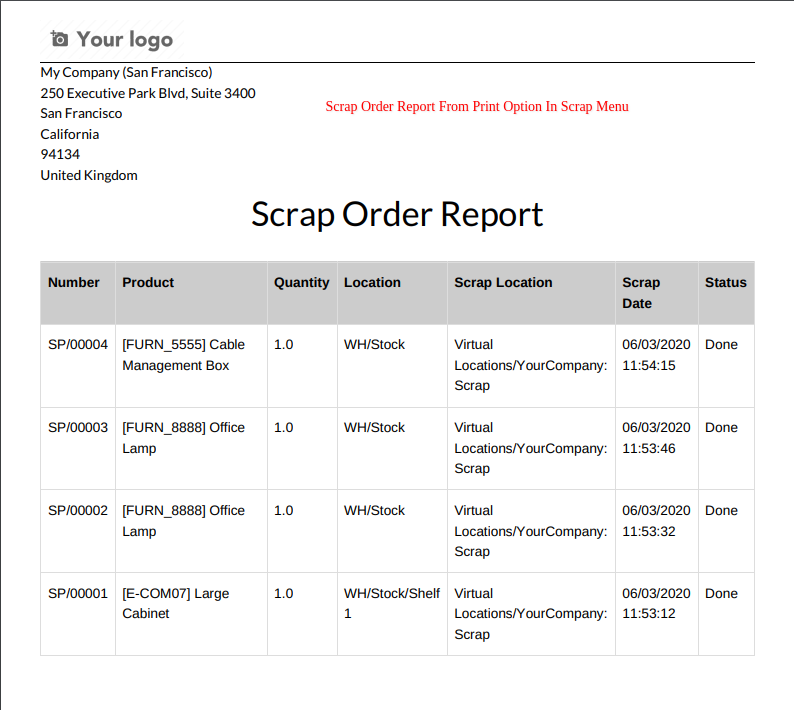This screenshot has width=794, height=710.
Task: Click scrap date '06/03/2020 11:53:12'
Action: coord(656,604)
